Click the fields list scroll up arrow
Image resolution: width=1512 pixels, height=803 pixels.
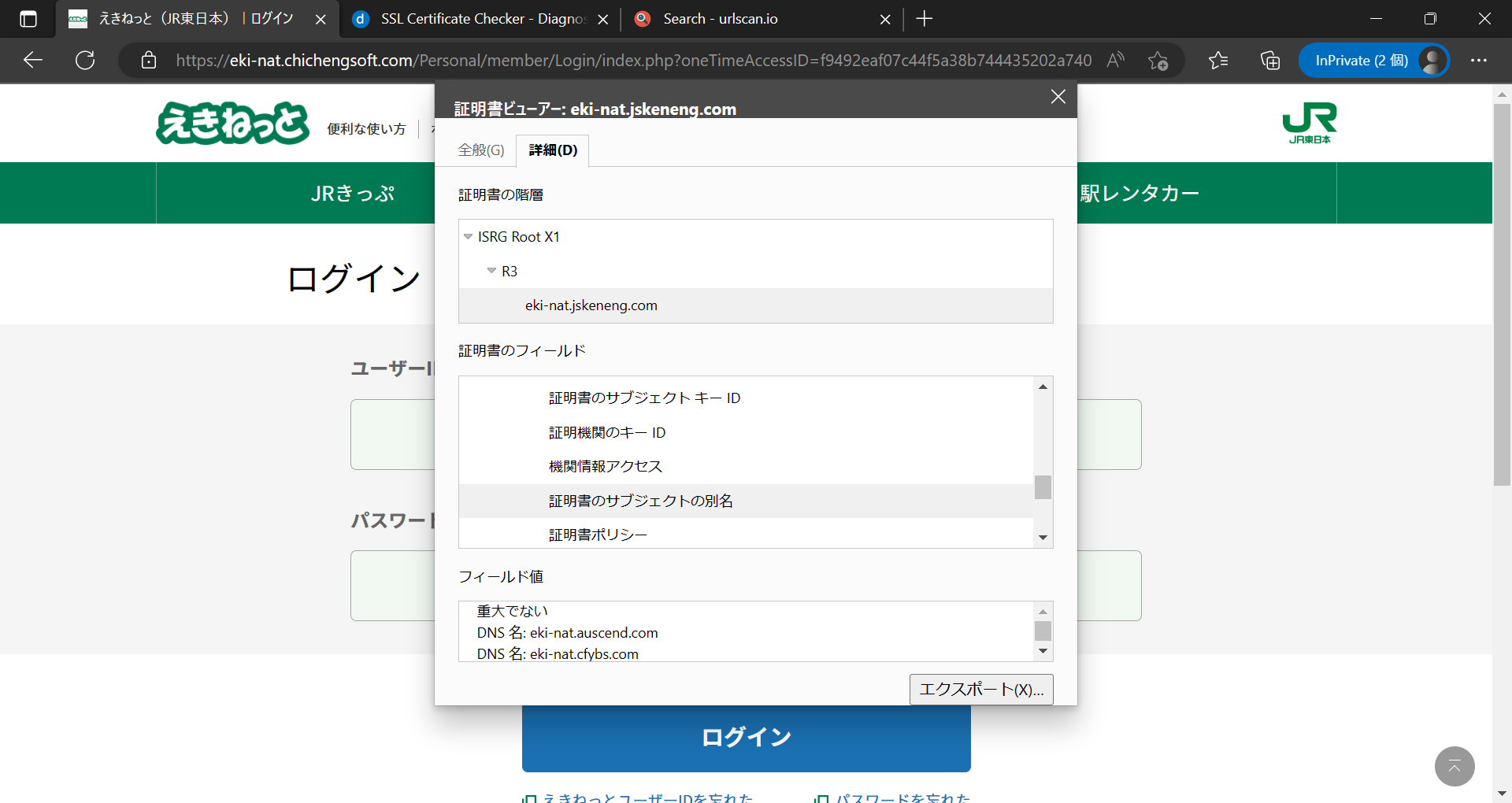[1043, 387]
